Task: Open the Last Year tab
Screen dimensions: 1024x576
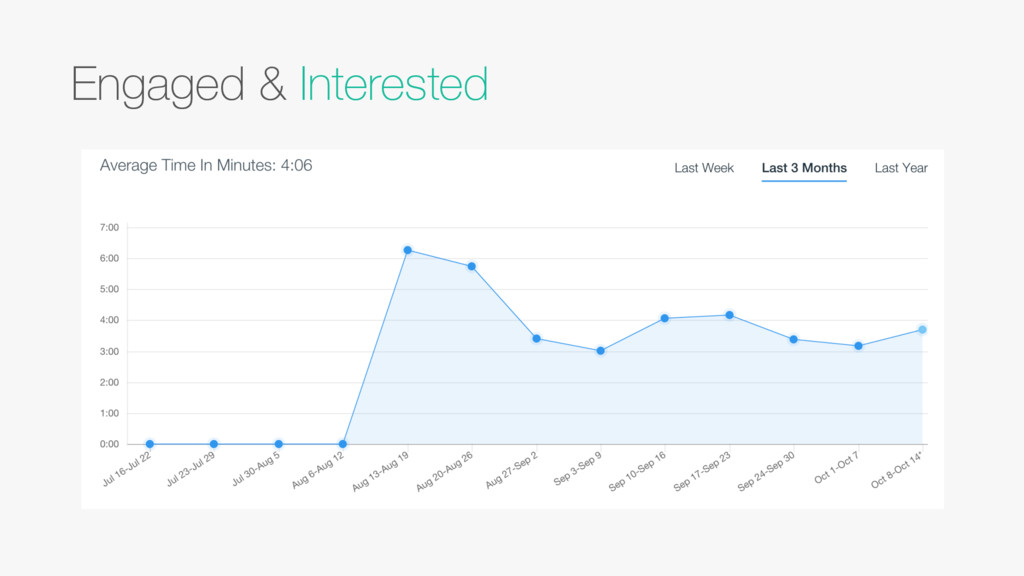Action: click(901, 168)
